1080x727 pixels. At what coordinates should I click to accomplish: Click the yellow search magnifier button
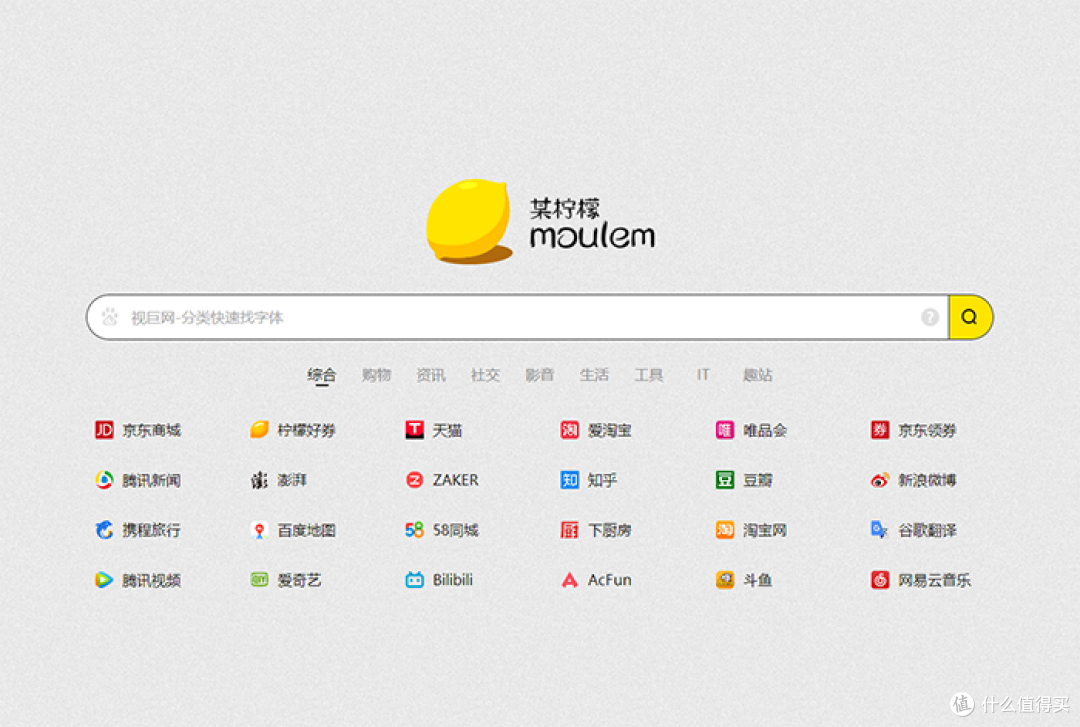(970, 317)
